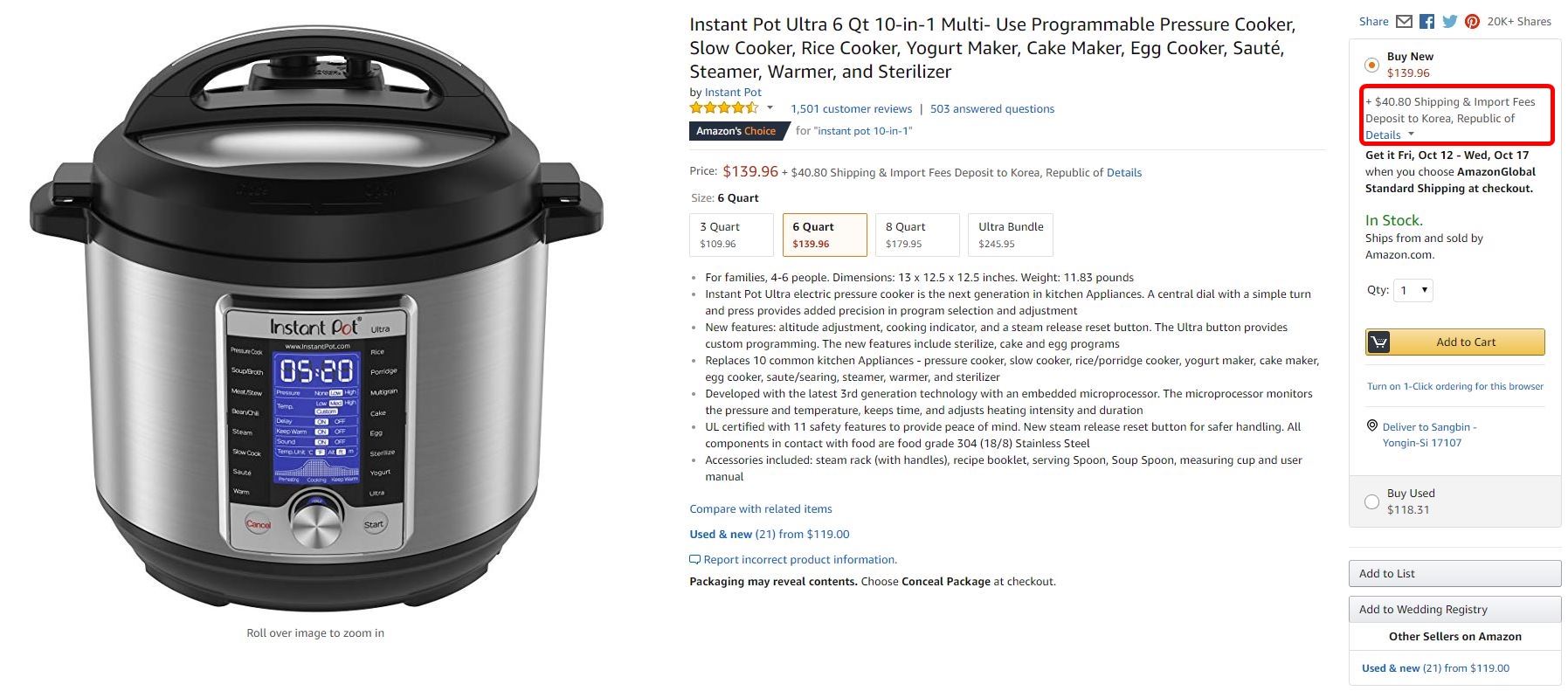This screenshot has width=1568, height=691.
Task: Open the Qty quantity dropdown
Action: (1413, 290)
